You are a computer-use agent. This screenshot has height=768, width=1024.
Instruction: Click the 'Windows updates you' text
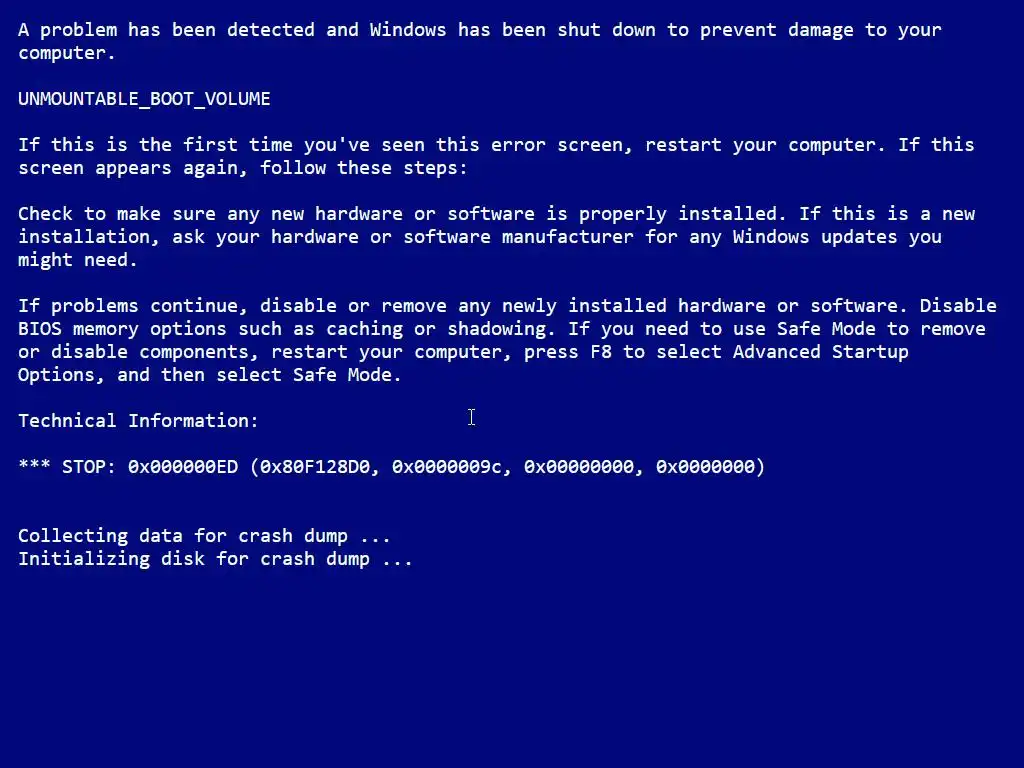[837, 236]
